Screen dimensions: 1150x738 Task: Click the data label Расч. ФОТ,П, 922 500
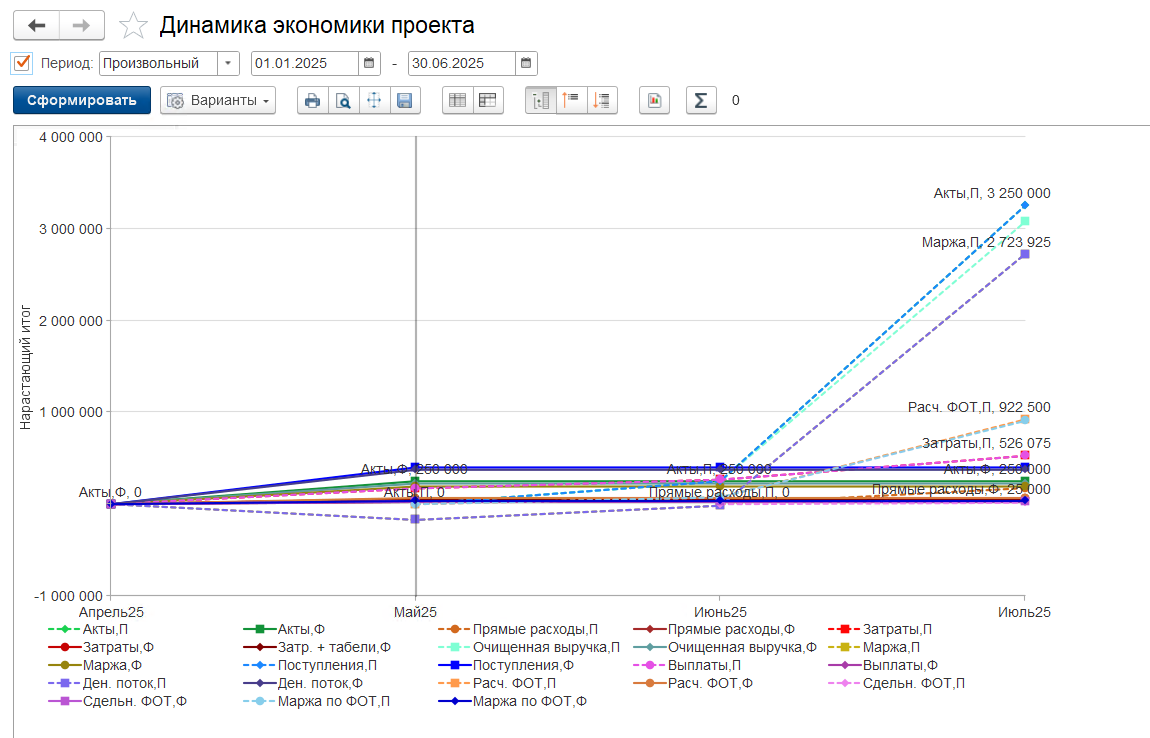(x=979, y=407)
